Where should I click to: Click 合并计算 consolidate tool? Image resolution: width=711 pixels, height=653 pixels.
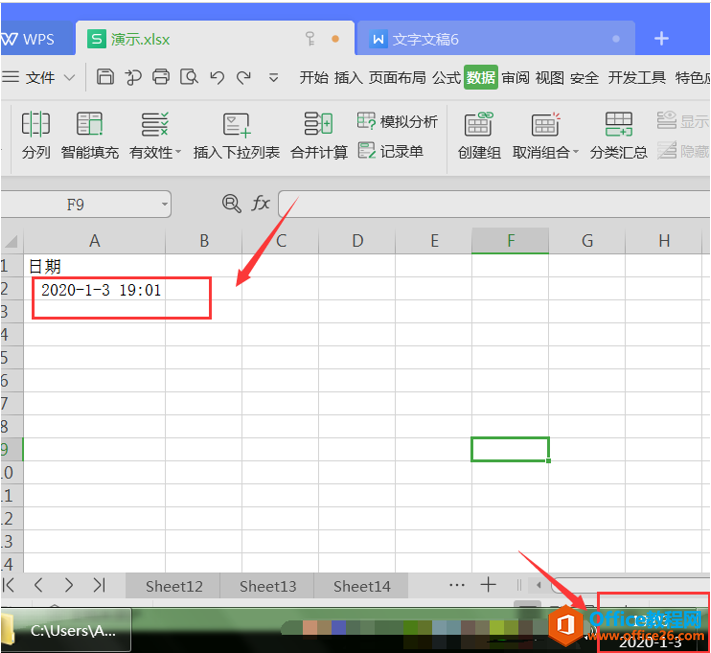click(x=319, y=136)
